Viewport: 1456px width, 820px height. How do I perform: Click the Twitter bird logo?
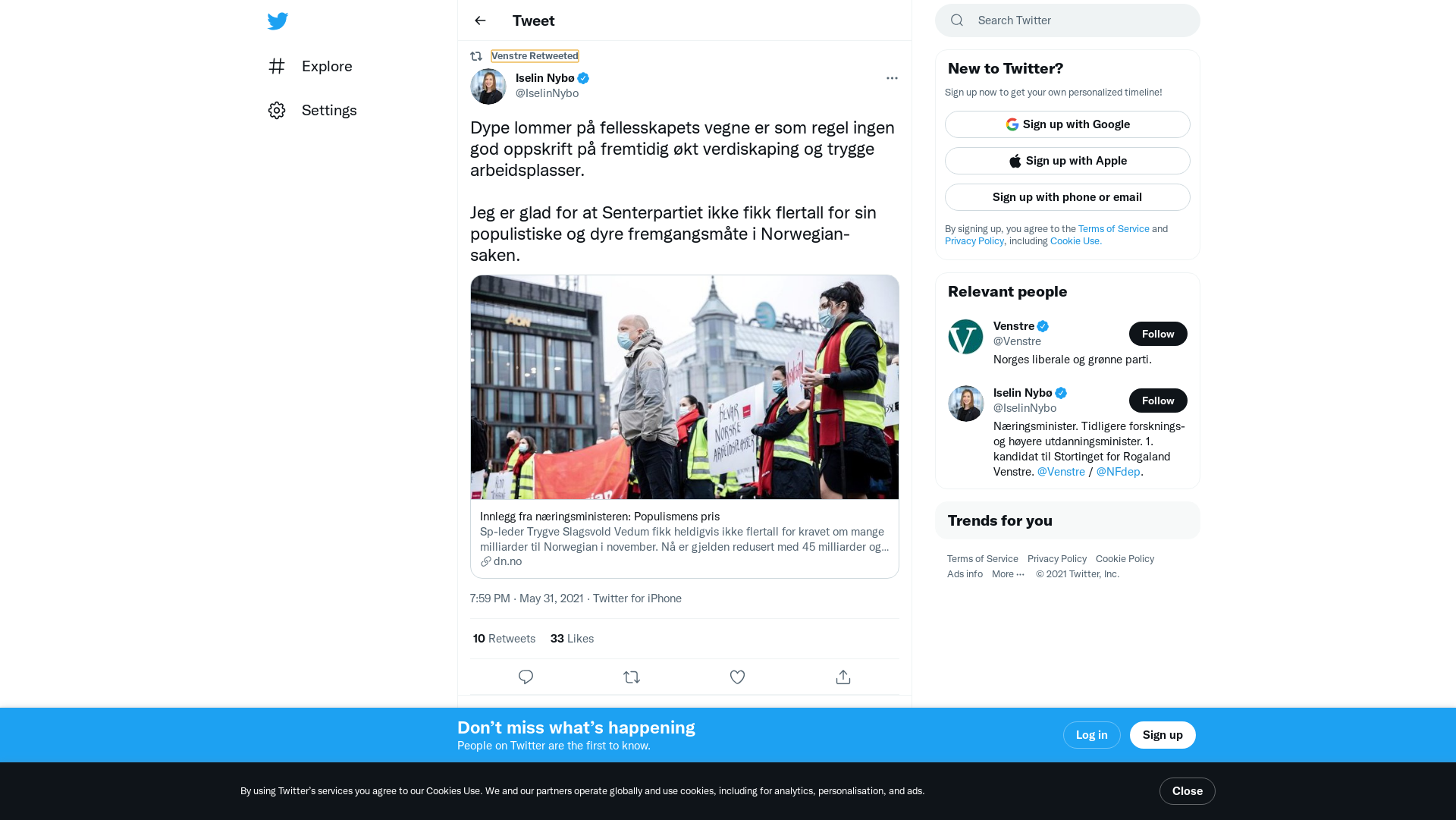click(x=278, y=20)
